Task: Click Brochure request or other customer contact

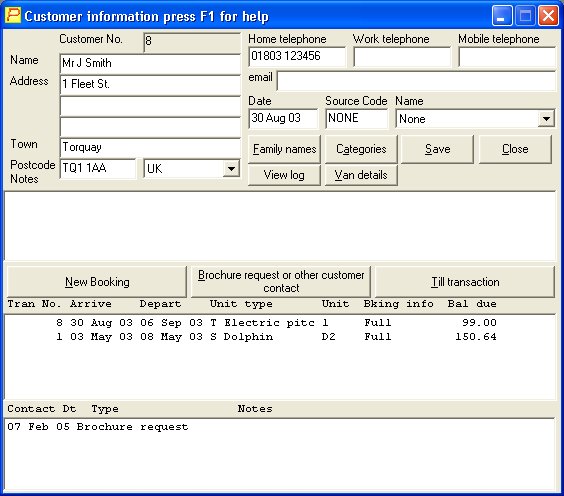Action: tap(281, 282)
